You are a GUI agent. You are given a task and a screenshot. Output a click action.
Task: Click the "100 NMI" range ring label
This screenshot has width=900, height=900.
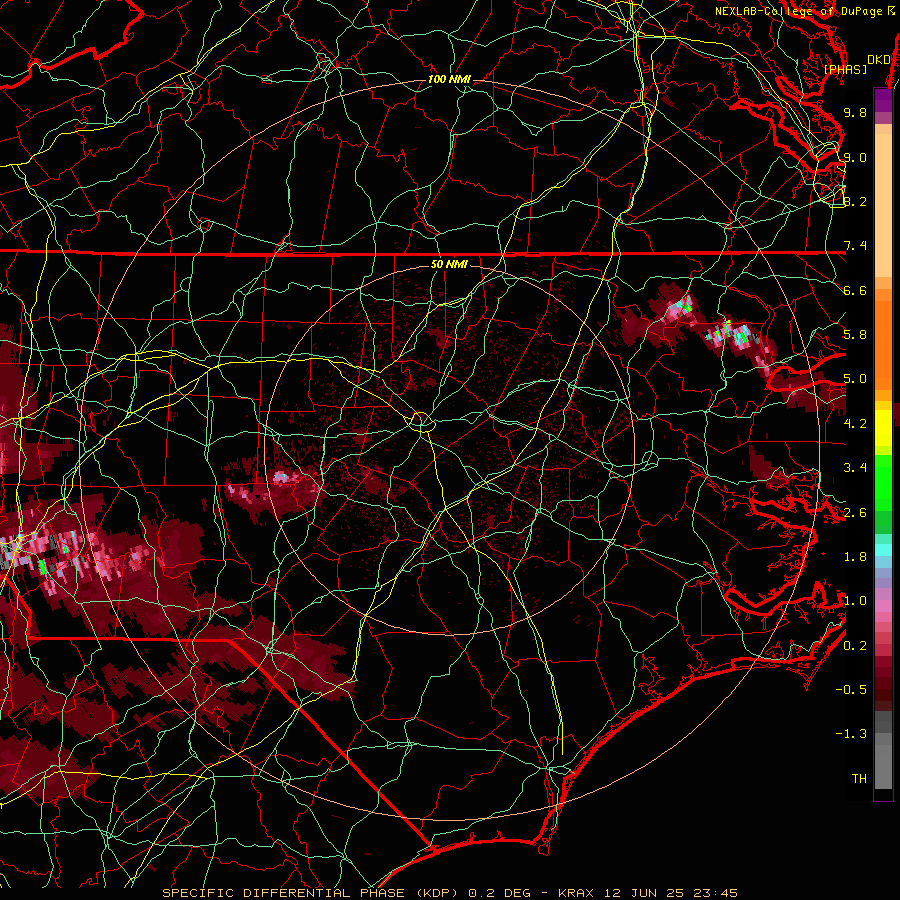point(449,79)
